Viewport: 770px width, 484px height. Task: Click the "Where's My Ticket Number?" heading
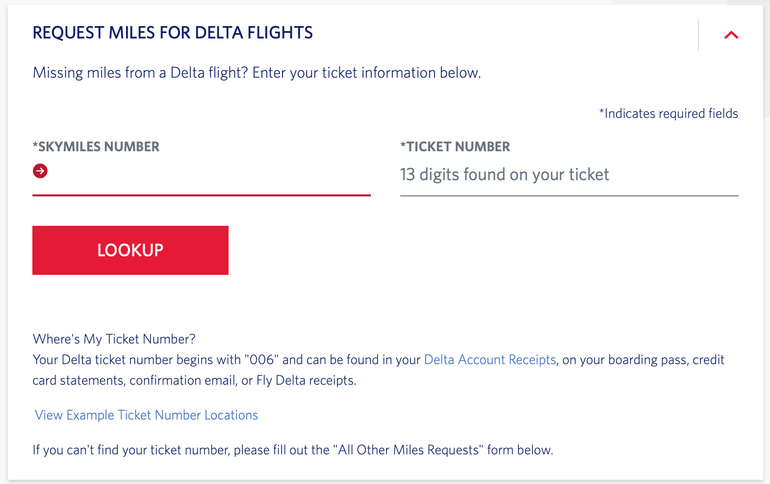[x=114, y=339]
